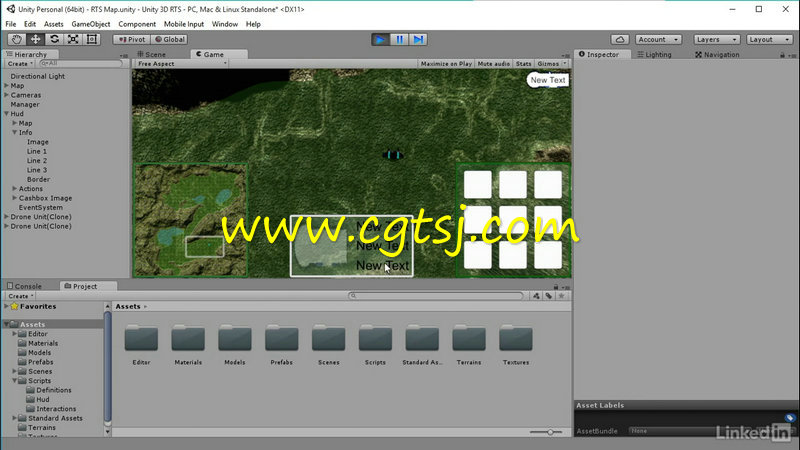Search by type icon in Project

click(x=536, y=296)
